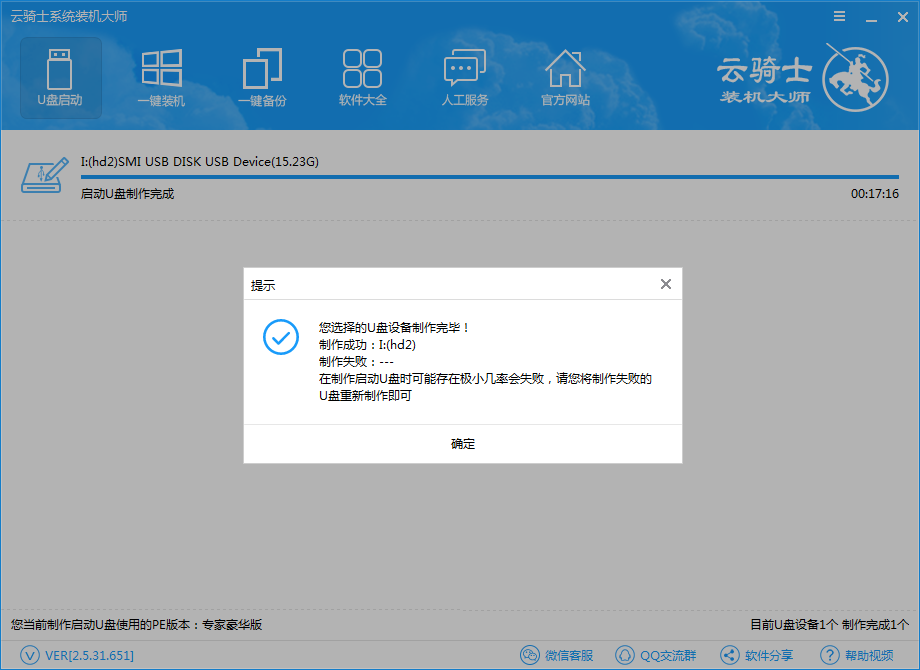920x670 pixels.
Task: Visit 官方网站 home icon
Action: tap(565, 78)
